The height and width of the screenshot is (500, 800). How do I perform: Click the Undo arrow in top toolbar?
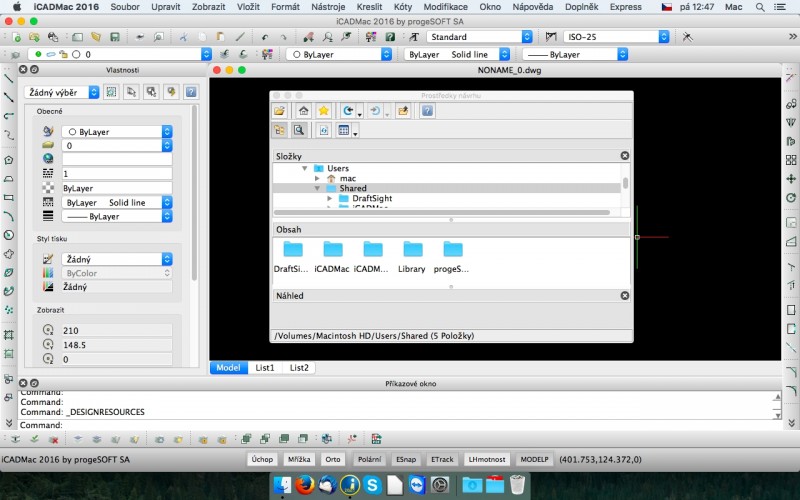click(264, 37)
